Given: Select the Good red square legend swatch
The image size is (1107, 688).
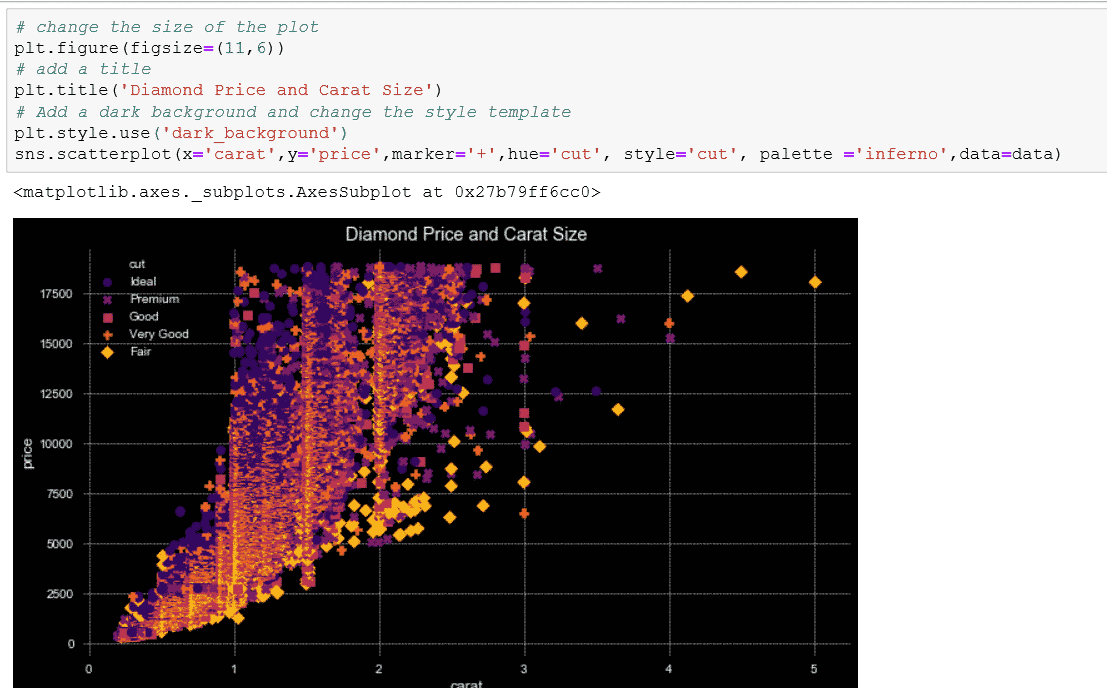Looking at the screenshot, I should pos(108,317).
